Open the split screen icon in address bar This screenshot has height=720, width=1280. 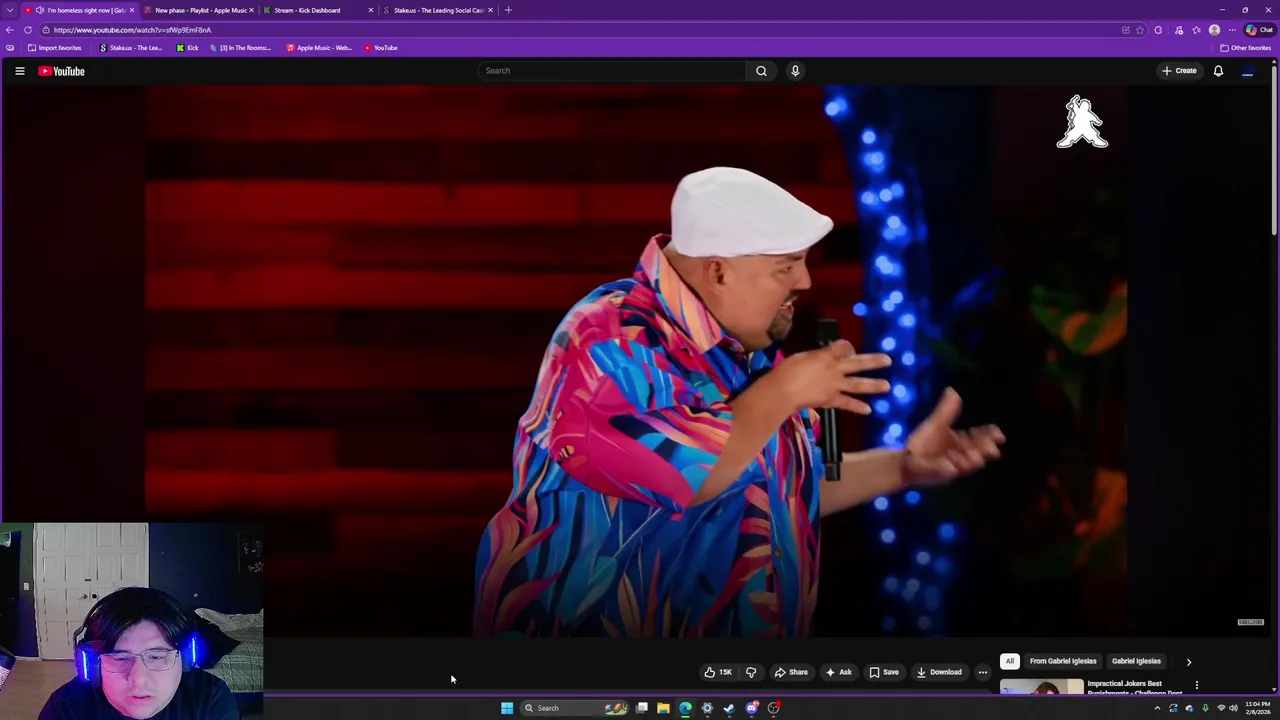1125,30
